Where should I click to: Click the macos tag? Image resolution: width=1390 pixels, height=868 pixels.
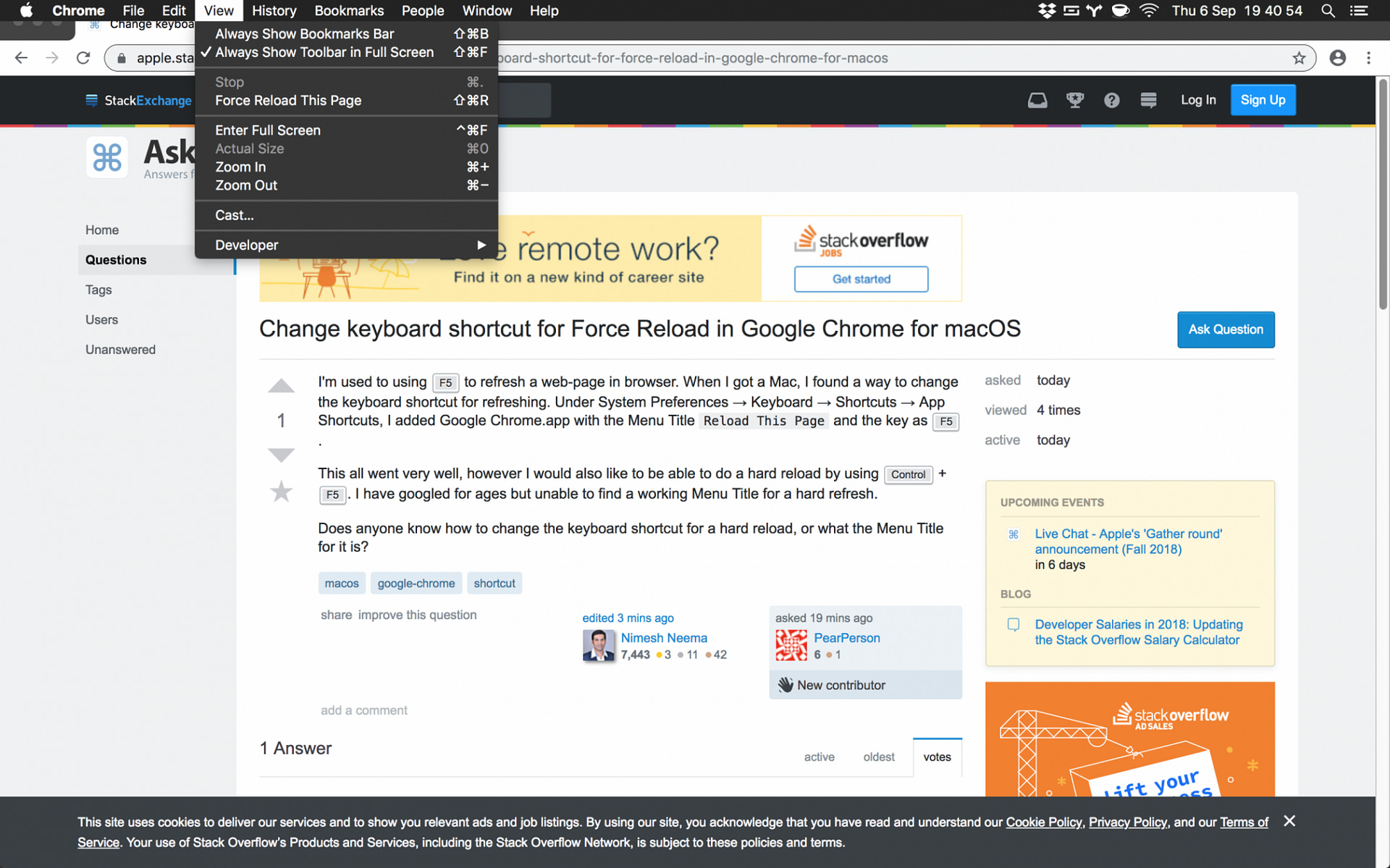(342, 583)
